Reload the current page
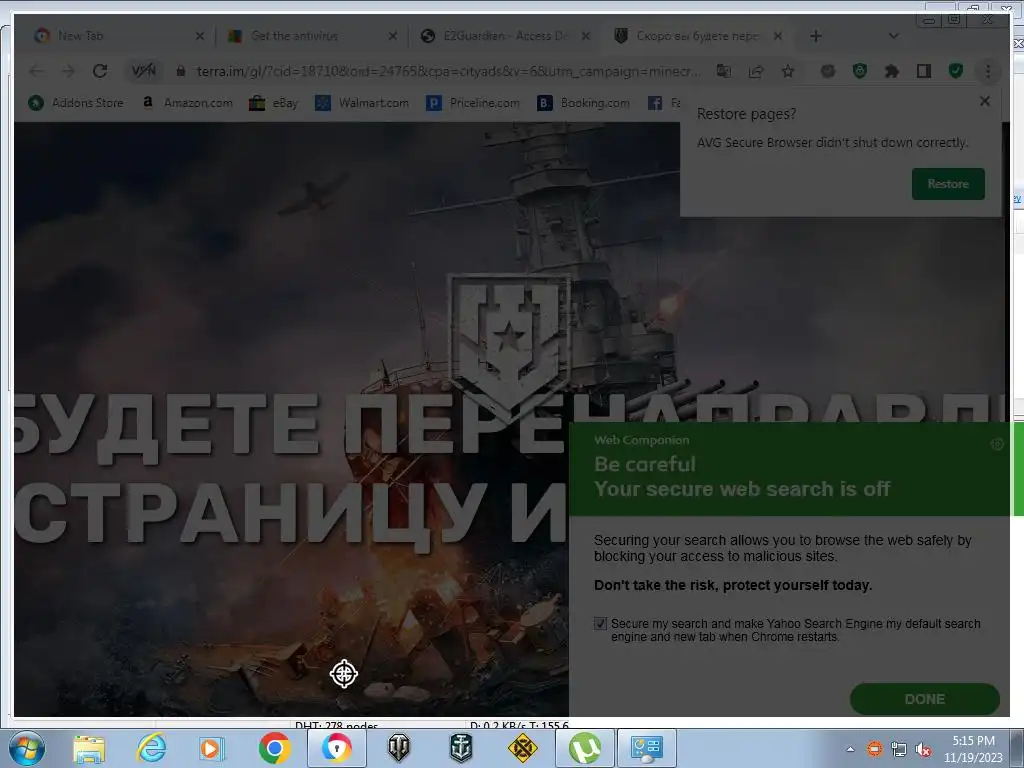 click(100, 71)
